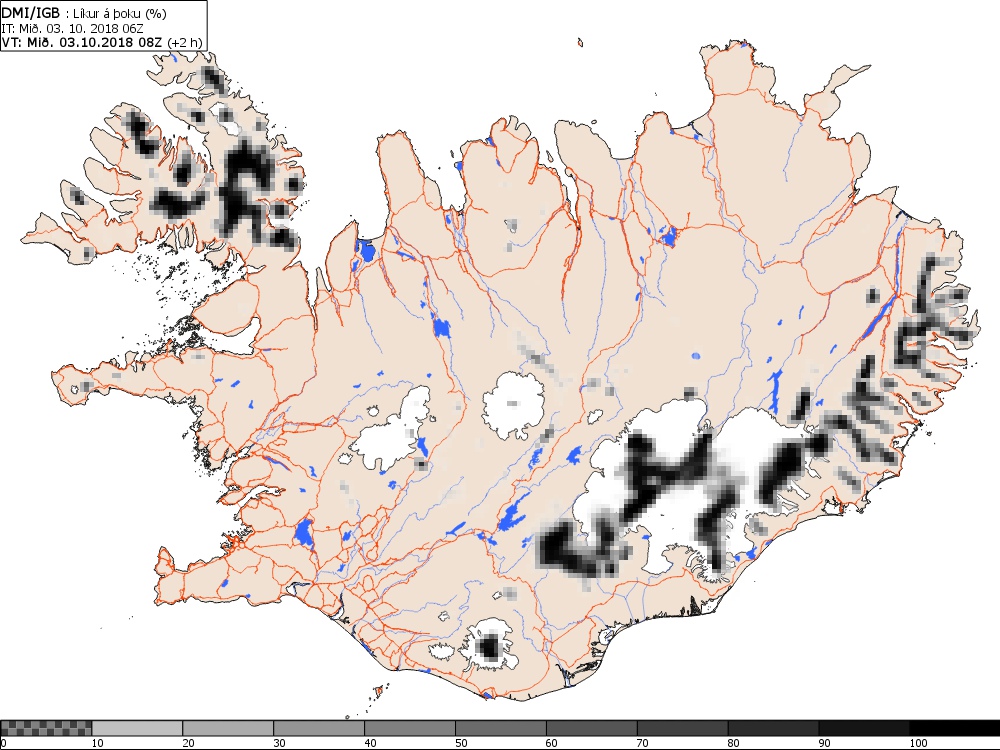Click the 90–100% near-black legend swatch
This screenshot has height=750, width=1000.
tap(864, 728)
